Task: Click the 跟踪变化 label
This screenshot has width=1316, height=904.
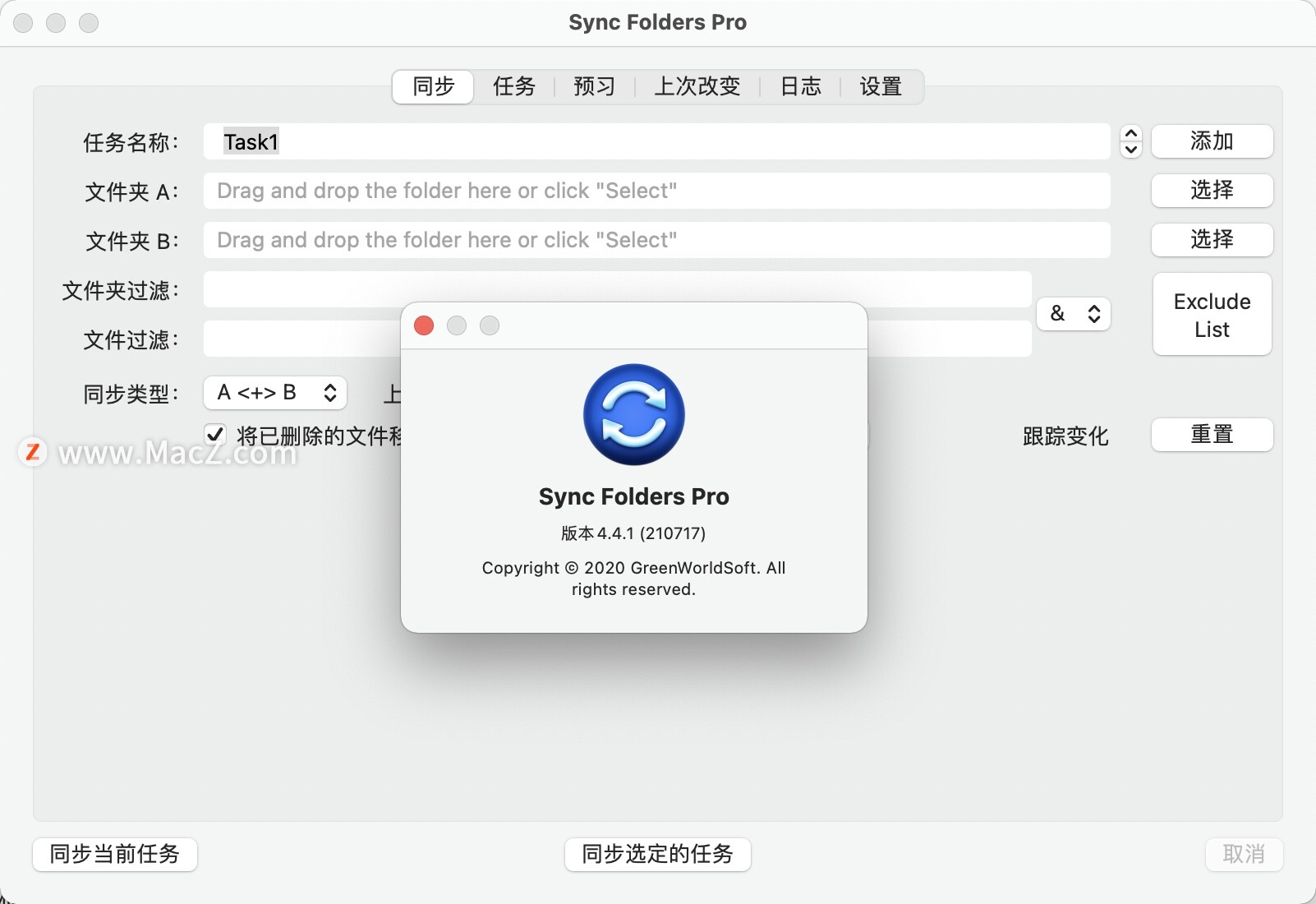Action: point(1065,436)
